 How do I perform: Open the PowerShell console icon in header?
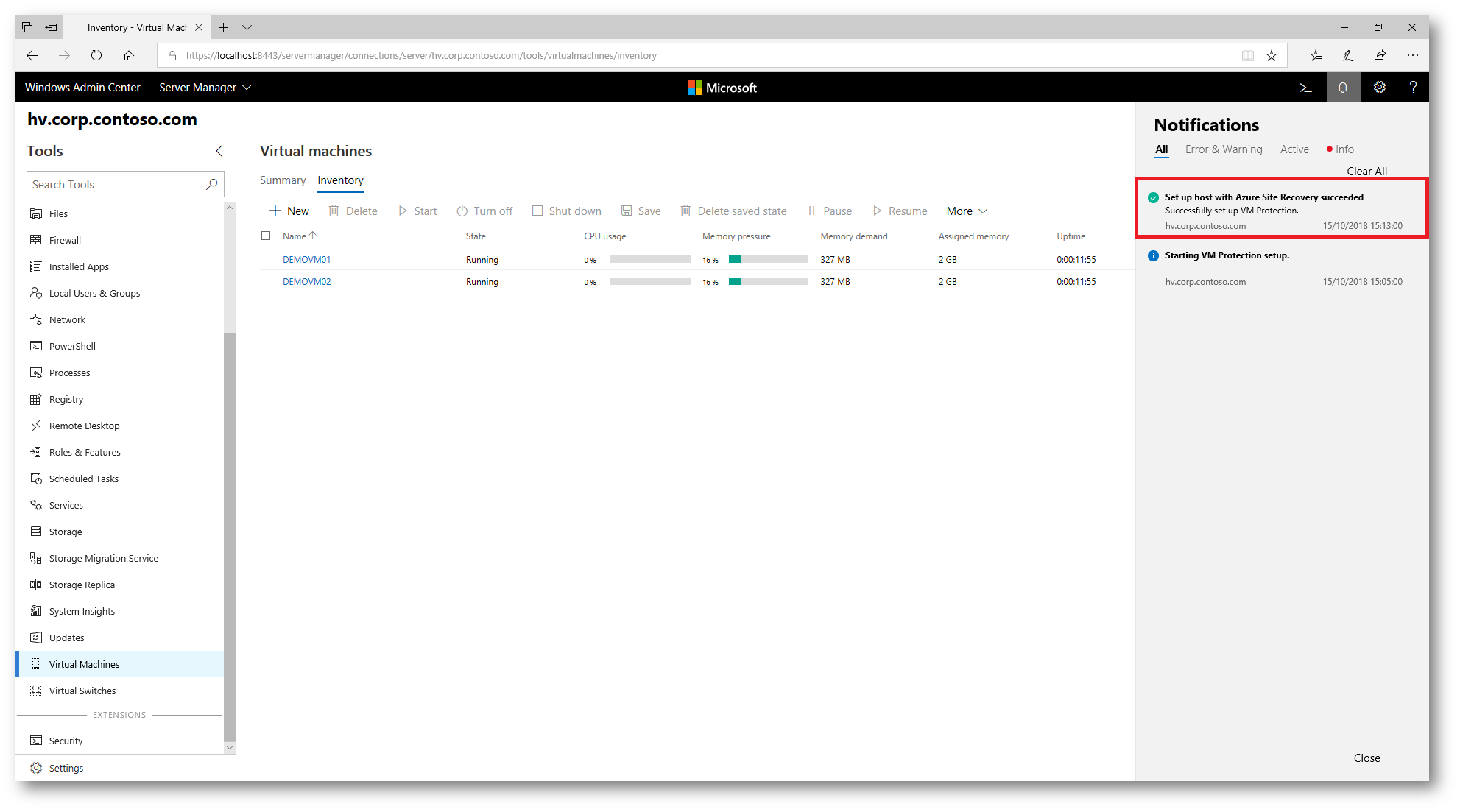1305,88
